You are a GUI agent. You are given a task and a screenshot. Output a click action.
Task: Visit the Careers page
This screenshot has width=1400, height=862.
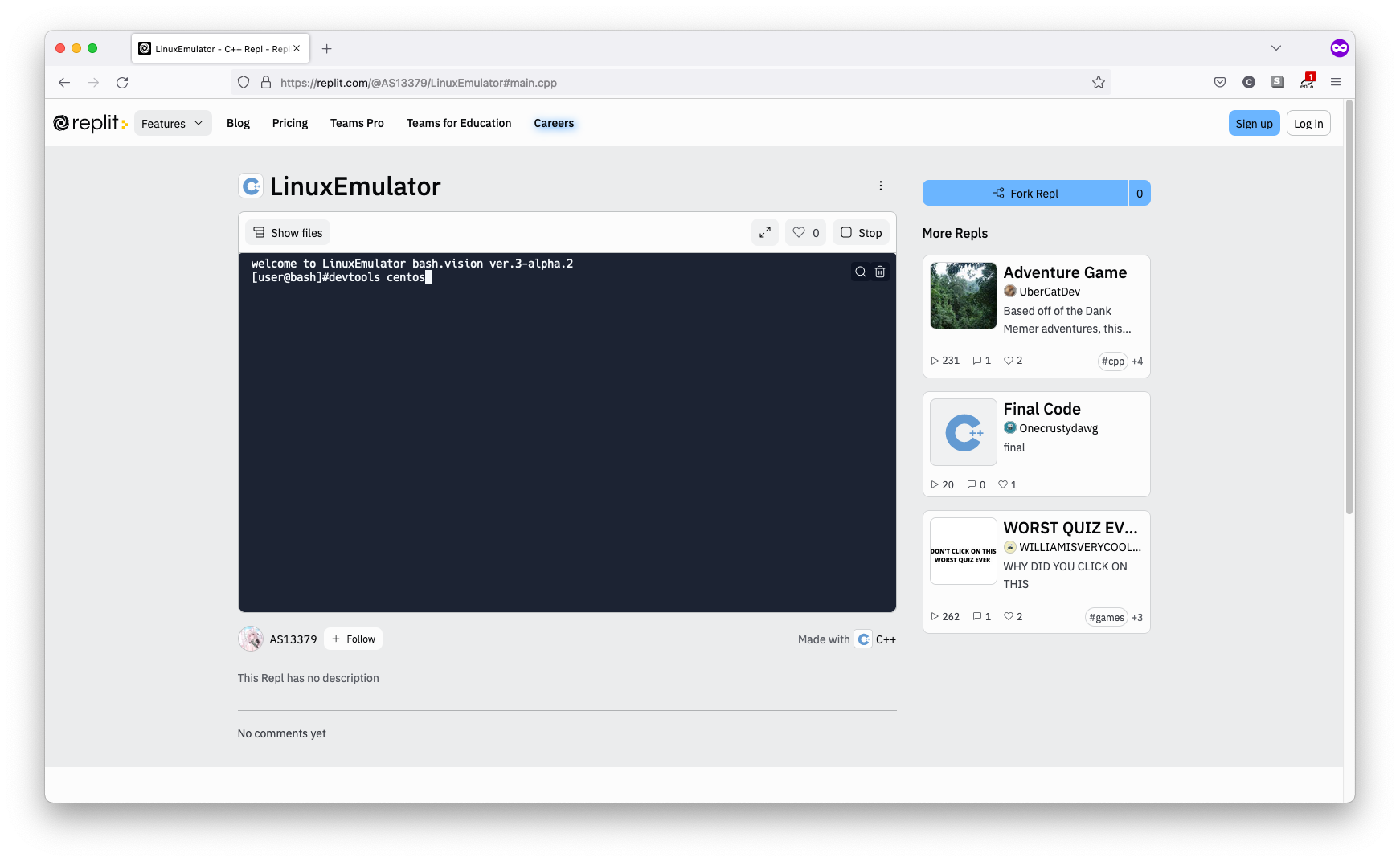554,123
